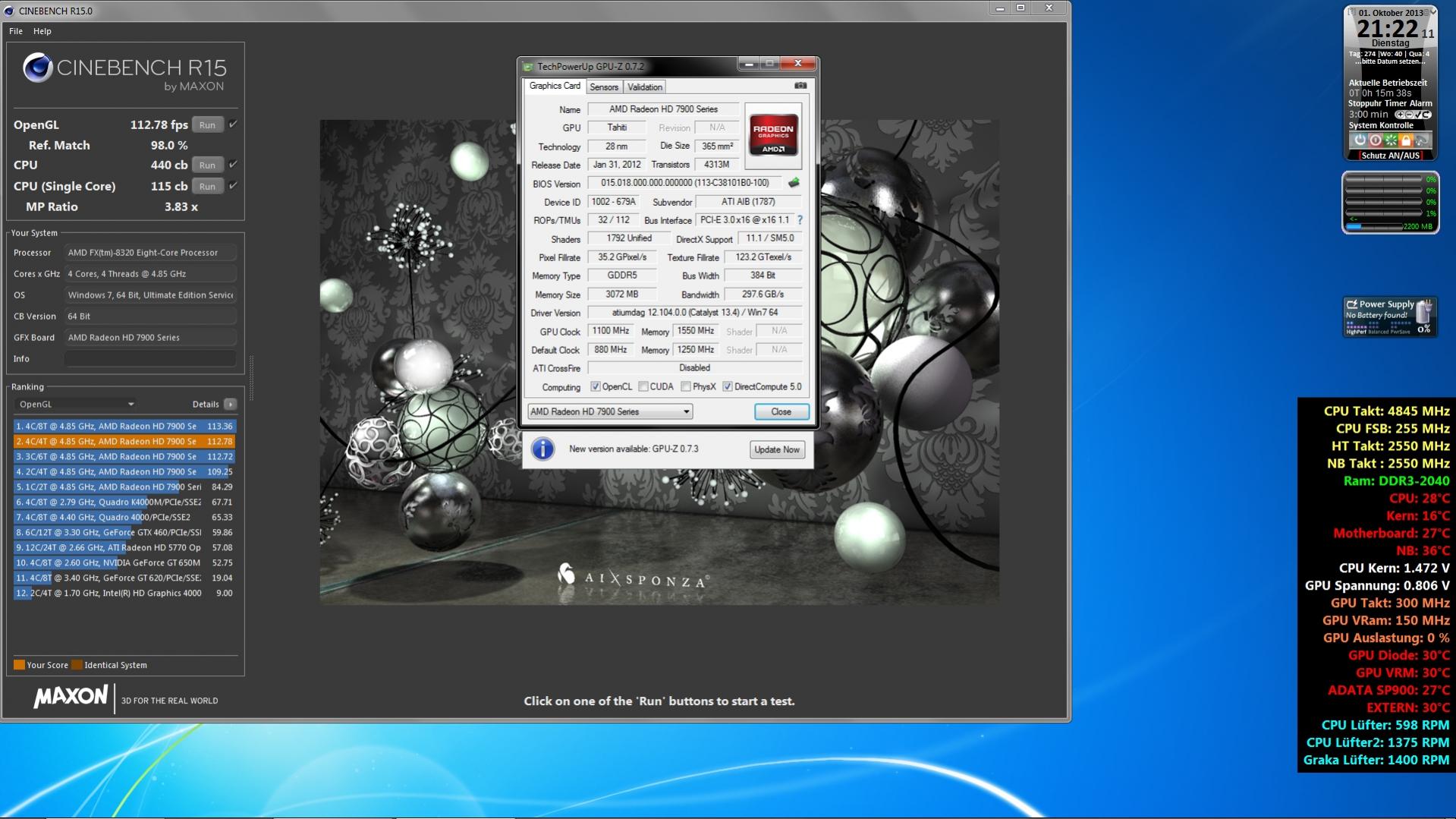Click the GFX Board field in Your System
The width and height of the screenshot is (1456, 819).
pos(150,338)
